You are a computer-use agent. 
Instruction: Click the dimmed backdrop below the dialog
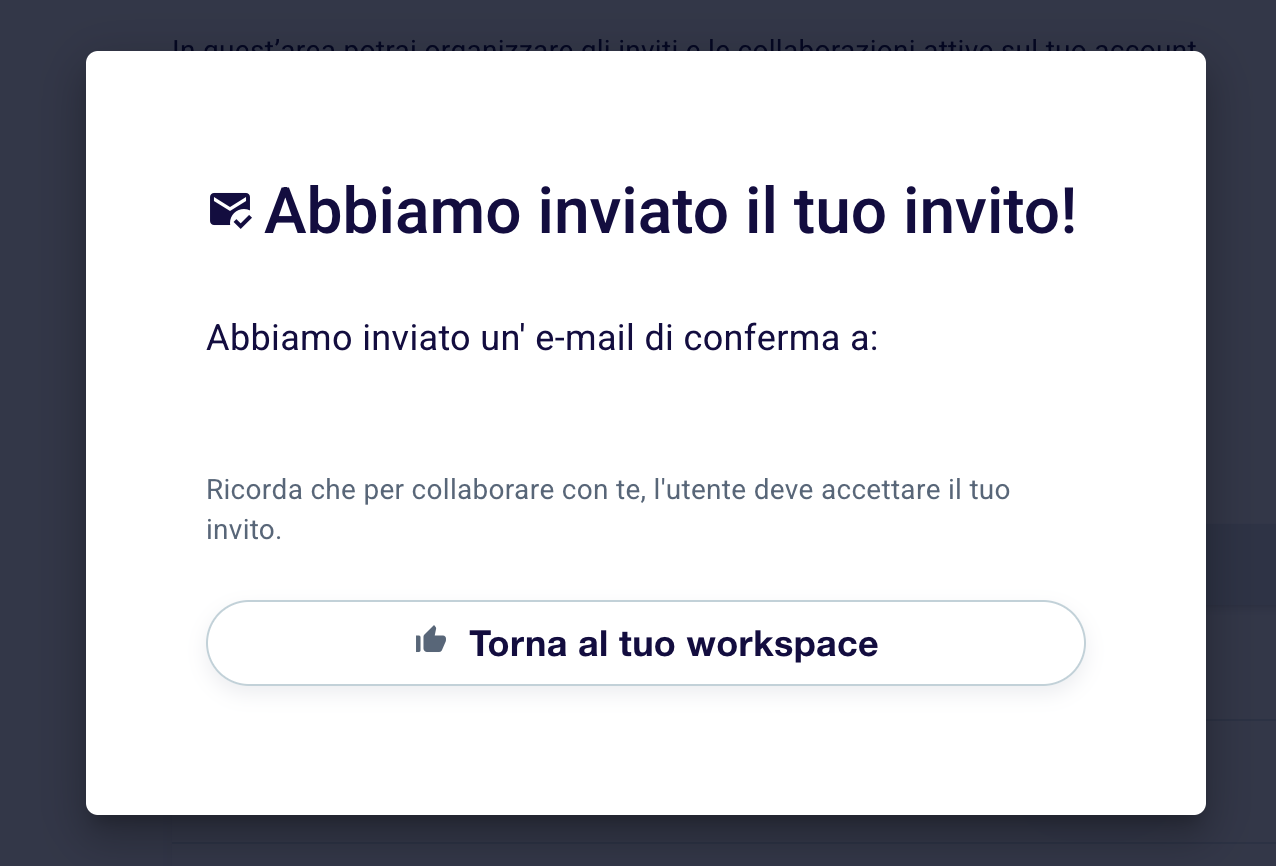click(638, 841)
